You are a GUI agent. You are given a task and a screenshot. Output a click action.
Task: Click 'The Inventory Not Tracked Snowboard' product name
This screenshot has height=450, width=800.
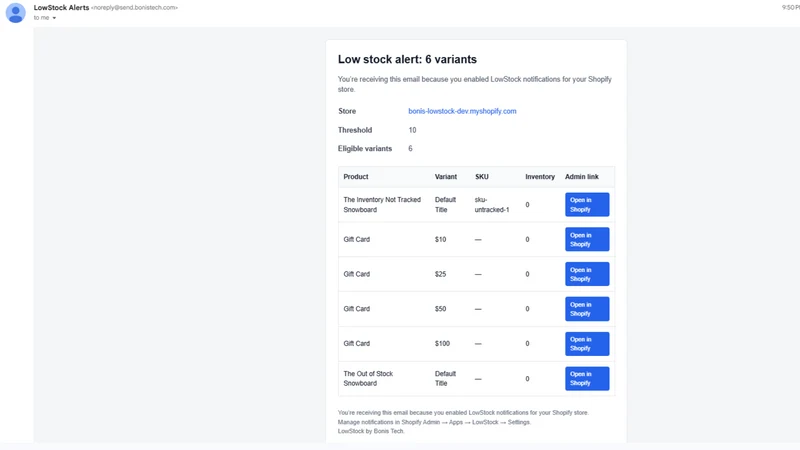point(382,205)
